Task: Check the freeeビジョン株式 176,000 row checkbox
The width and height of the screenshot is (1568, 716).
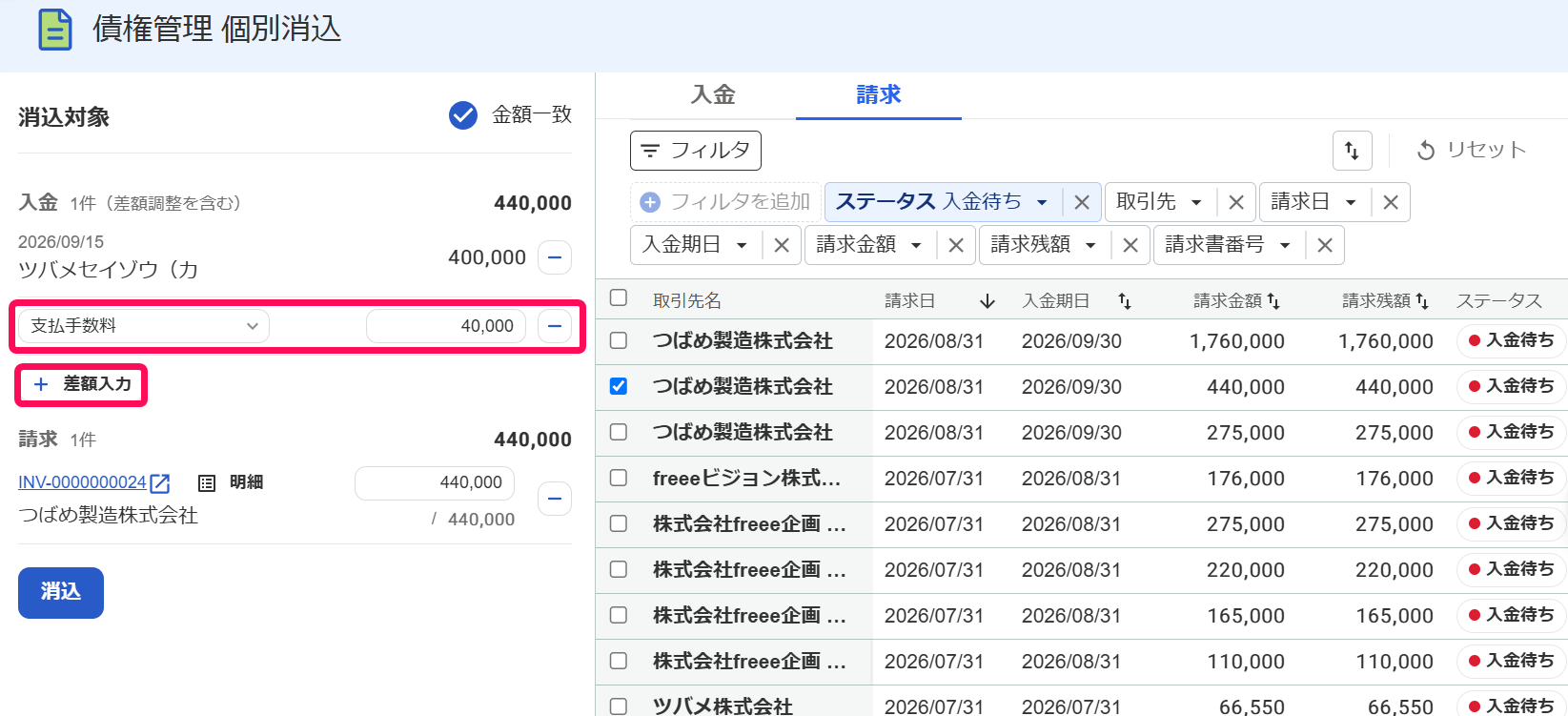Action: click(x=619, y=478)
